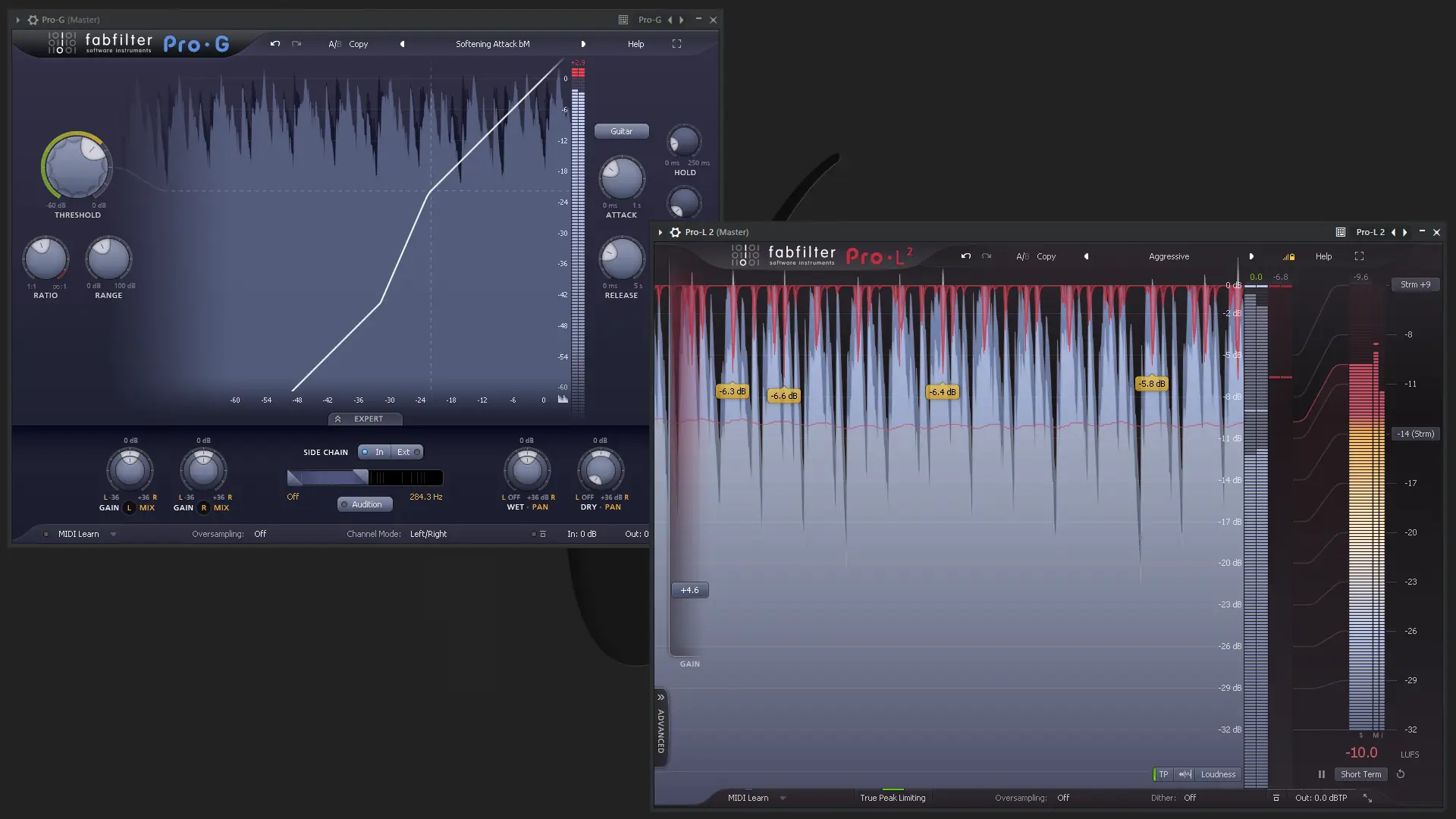
Task: Toggle full screen mode in Pro-L 2
Action: tap(1359, 256)
